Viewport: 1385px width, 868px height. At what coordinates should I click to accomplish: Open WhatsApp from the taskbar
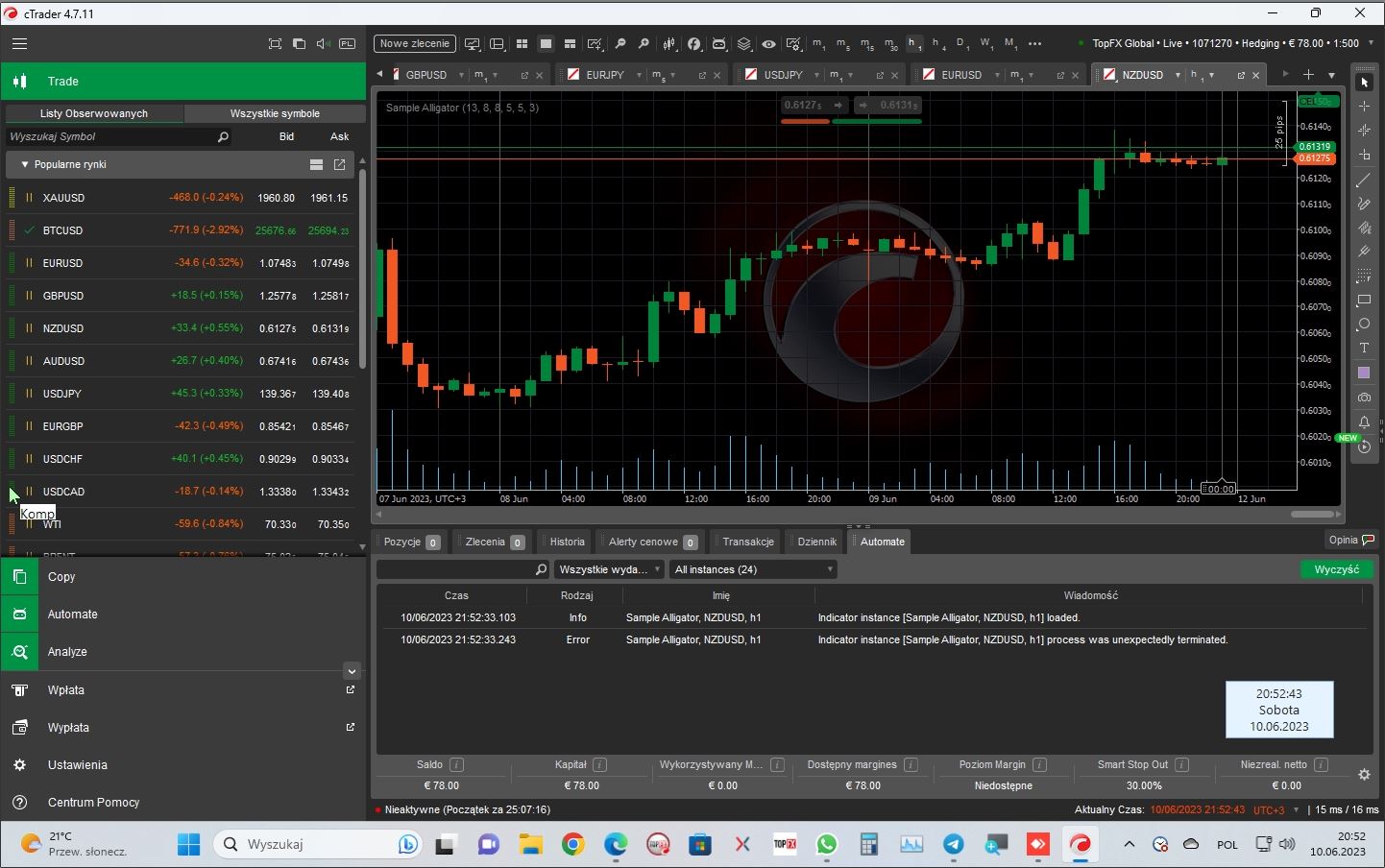point(827,844)
